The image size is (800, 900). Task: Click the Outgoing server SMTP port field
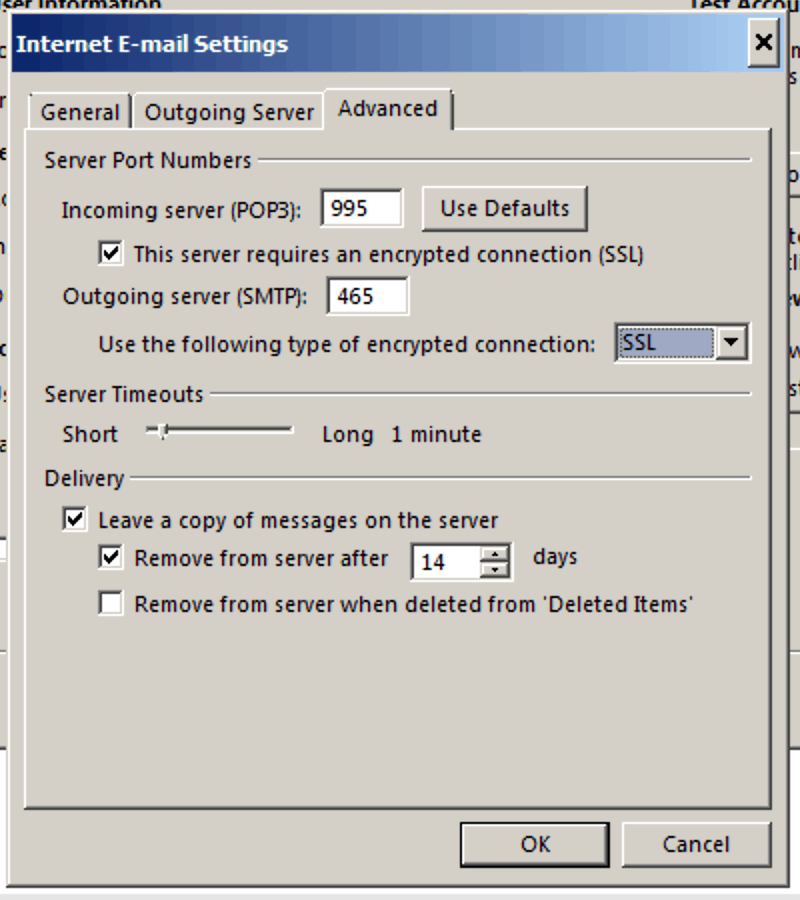click(x=366, y=297)
